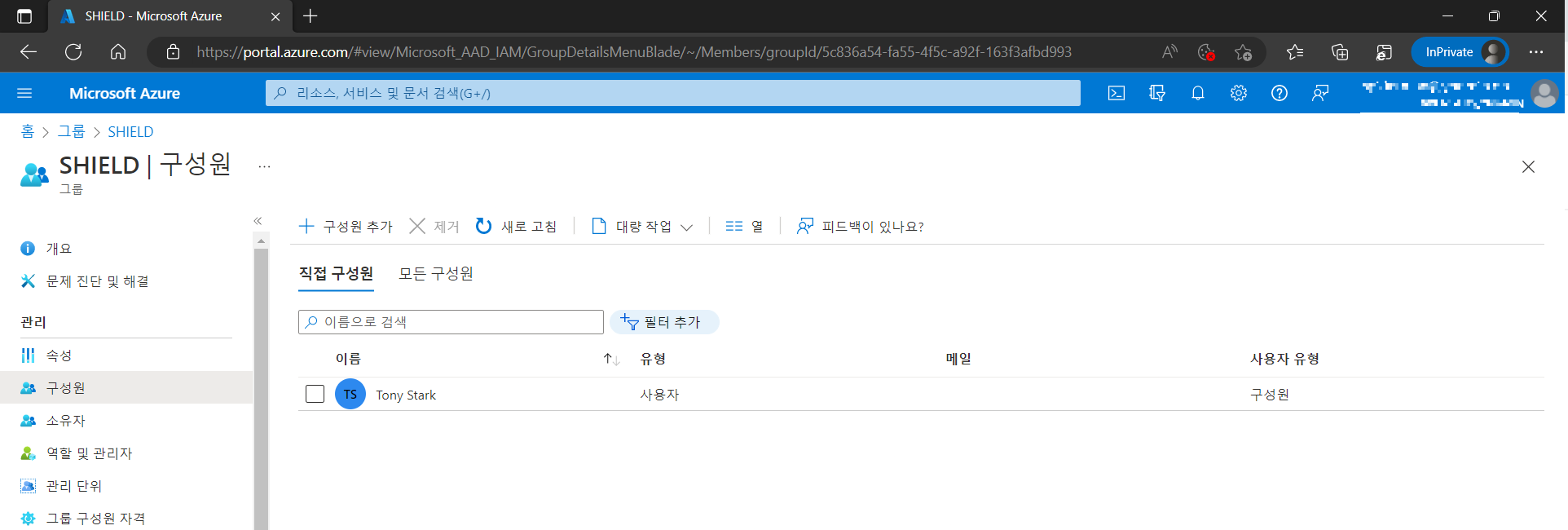Open the directories and subscriptions filter icon
Viewport: 1568px width, 530px height.
1157,93
